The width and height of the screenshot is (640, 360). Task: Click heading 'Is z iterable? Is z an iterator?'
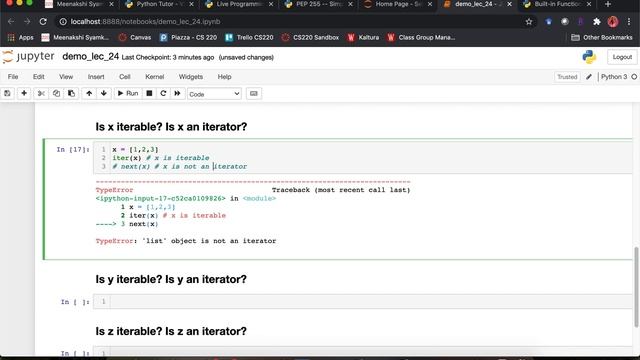pos(171,331)
